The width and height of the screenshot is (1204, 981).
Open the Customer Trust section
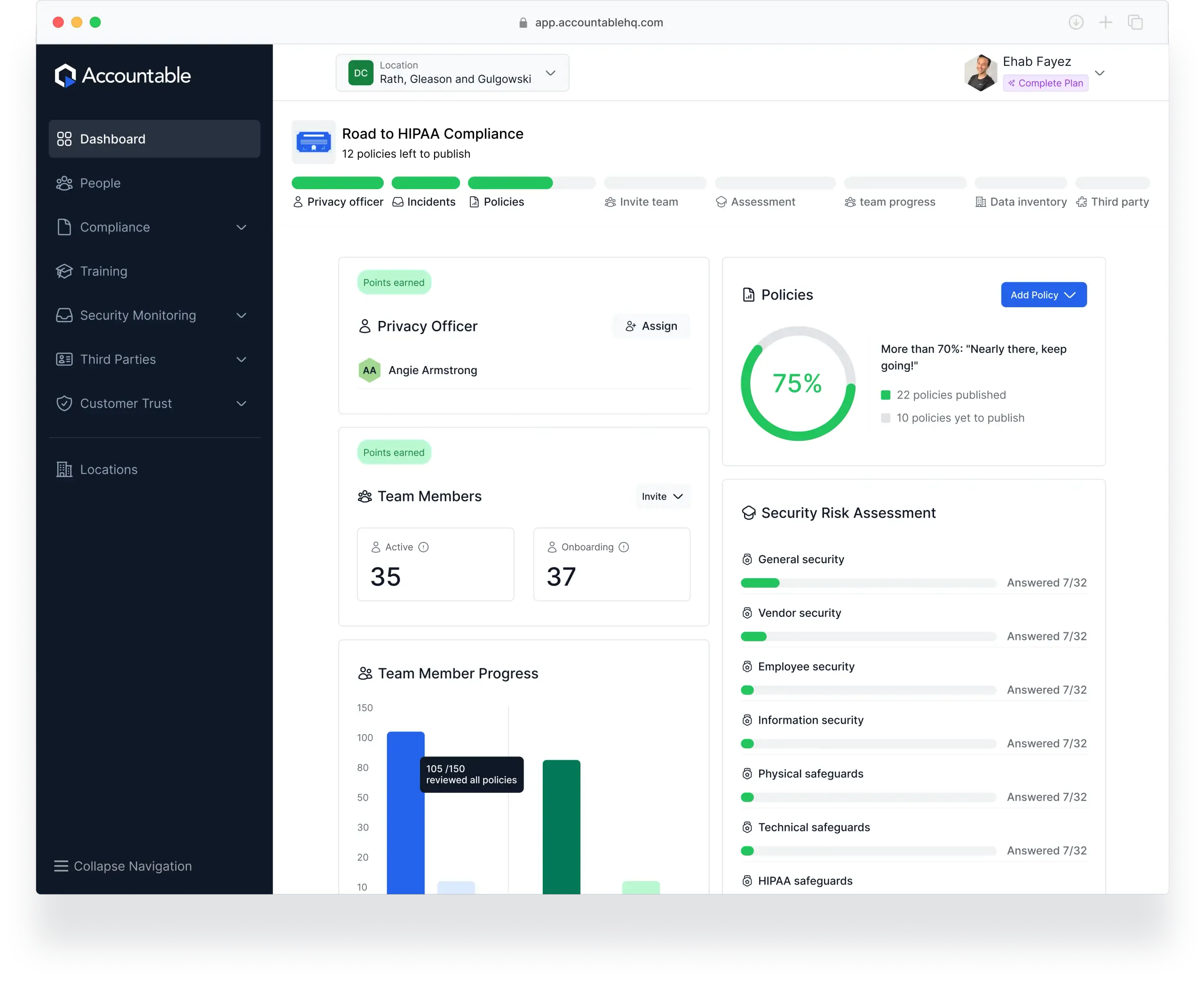click(126, 403)
